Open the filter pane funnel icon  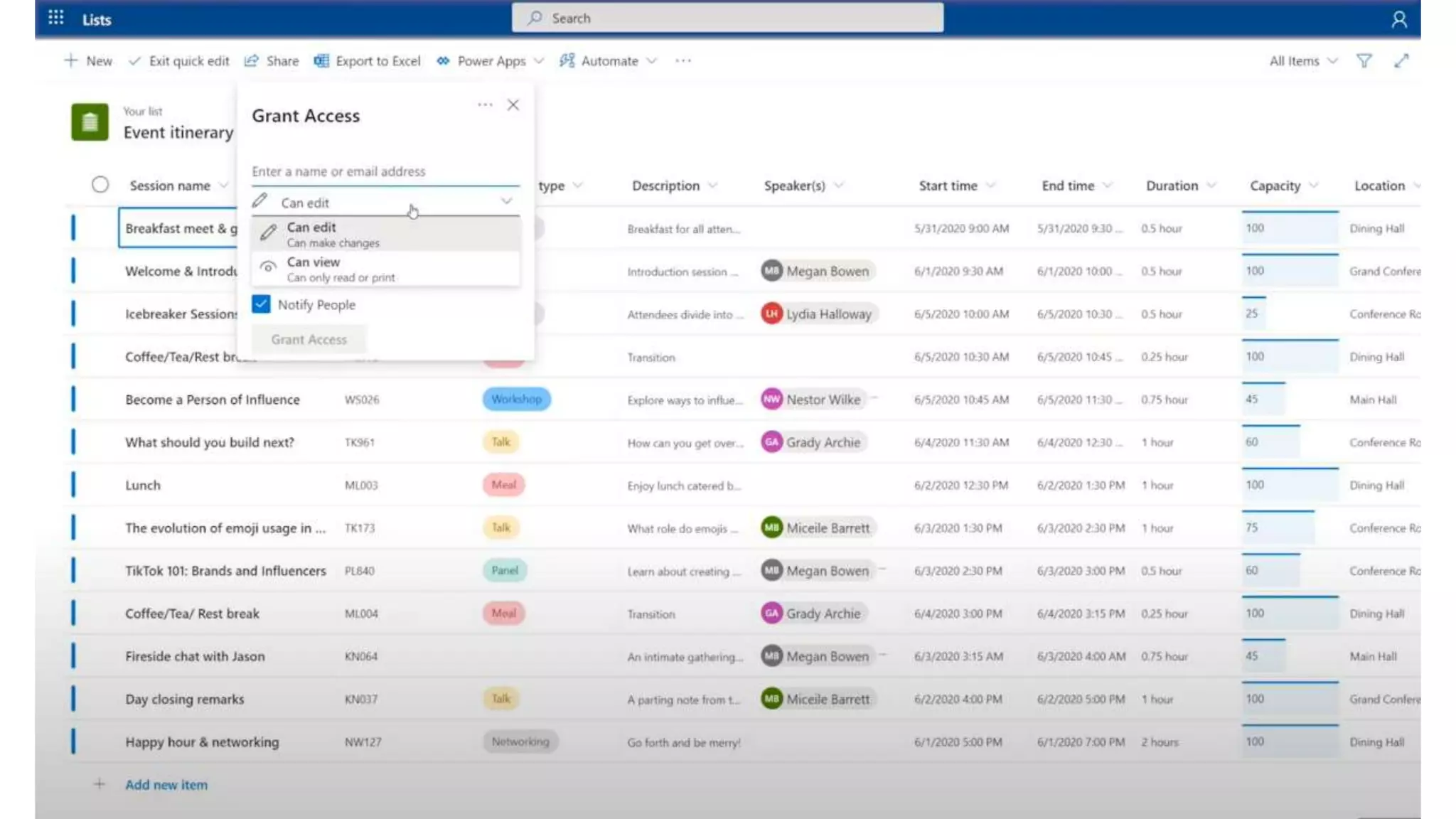point(1364,61)
